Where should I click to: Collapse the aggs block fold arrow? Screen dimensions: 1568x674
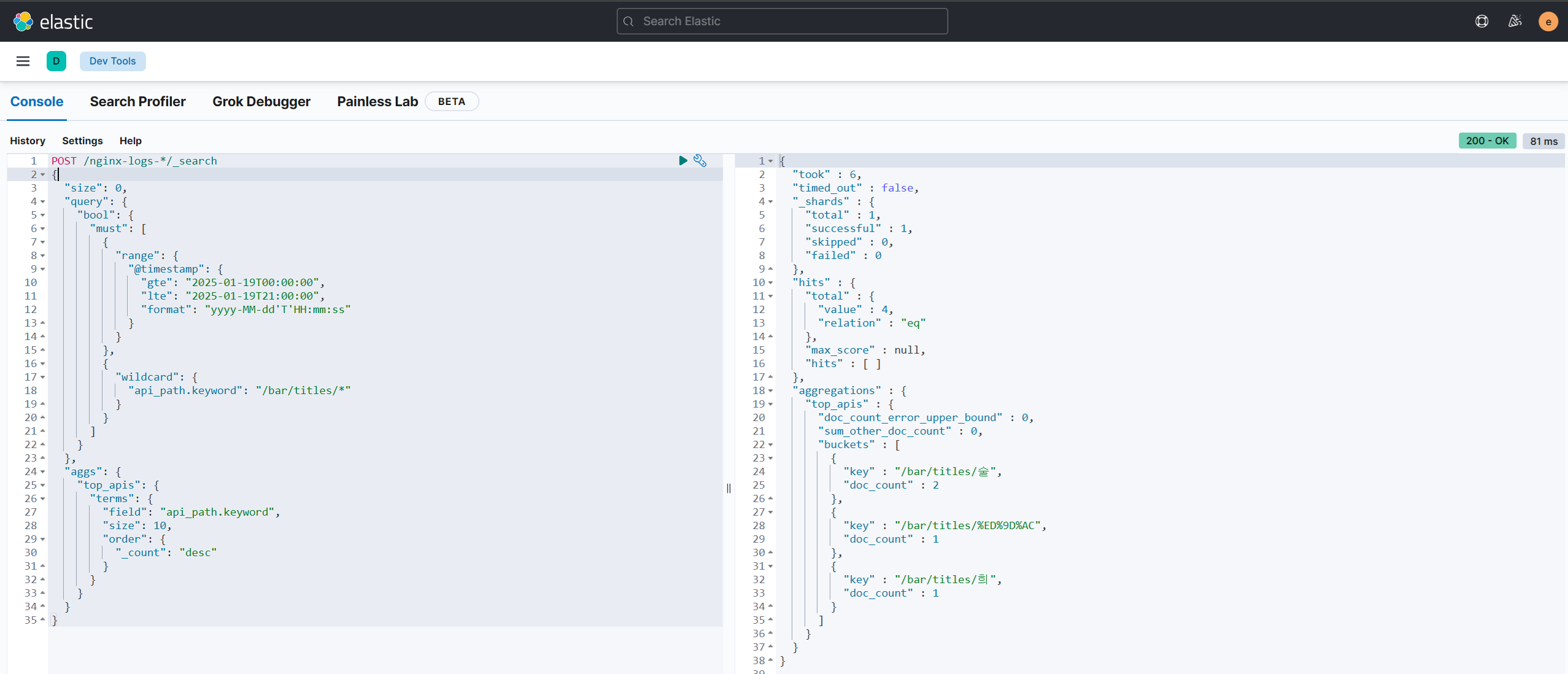(42, 472)
